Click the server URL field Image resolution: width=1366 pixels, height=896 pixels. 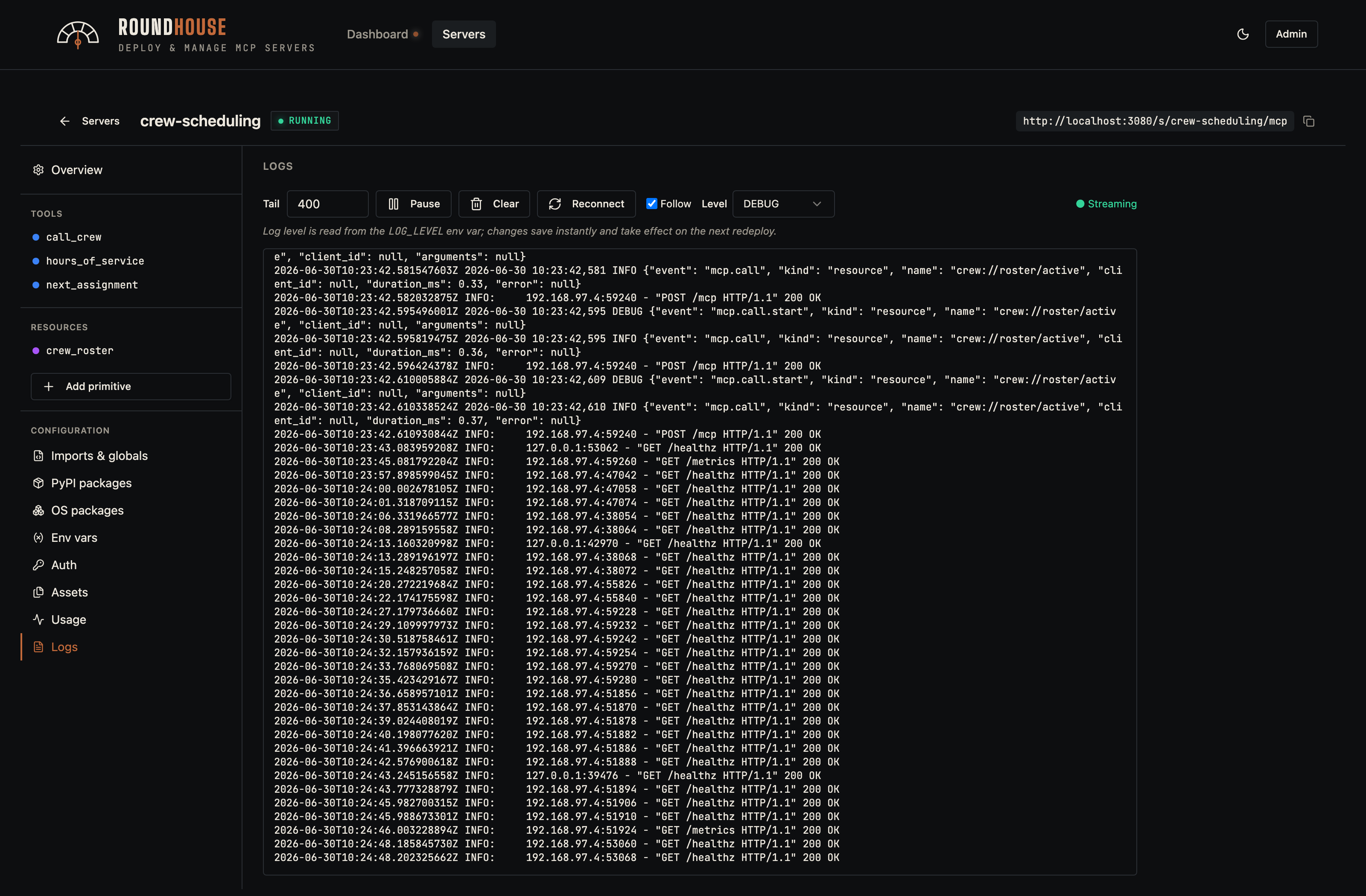1155,121
